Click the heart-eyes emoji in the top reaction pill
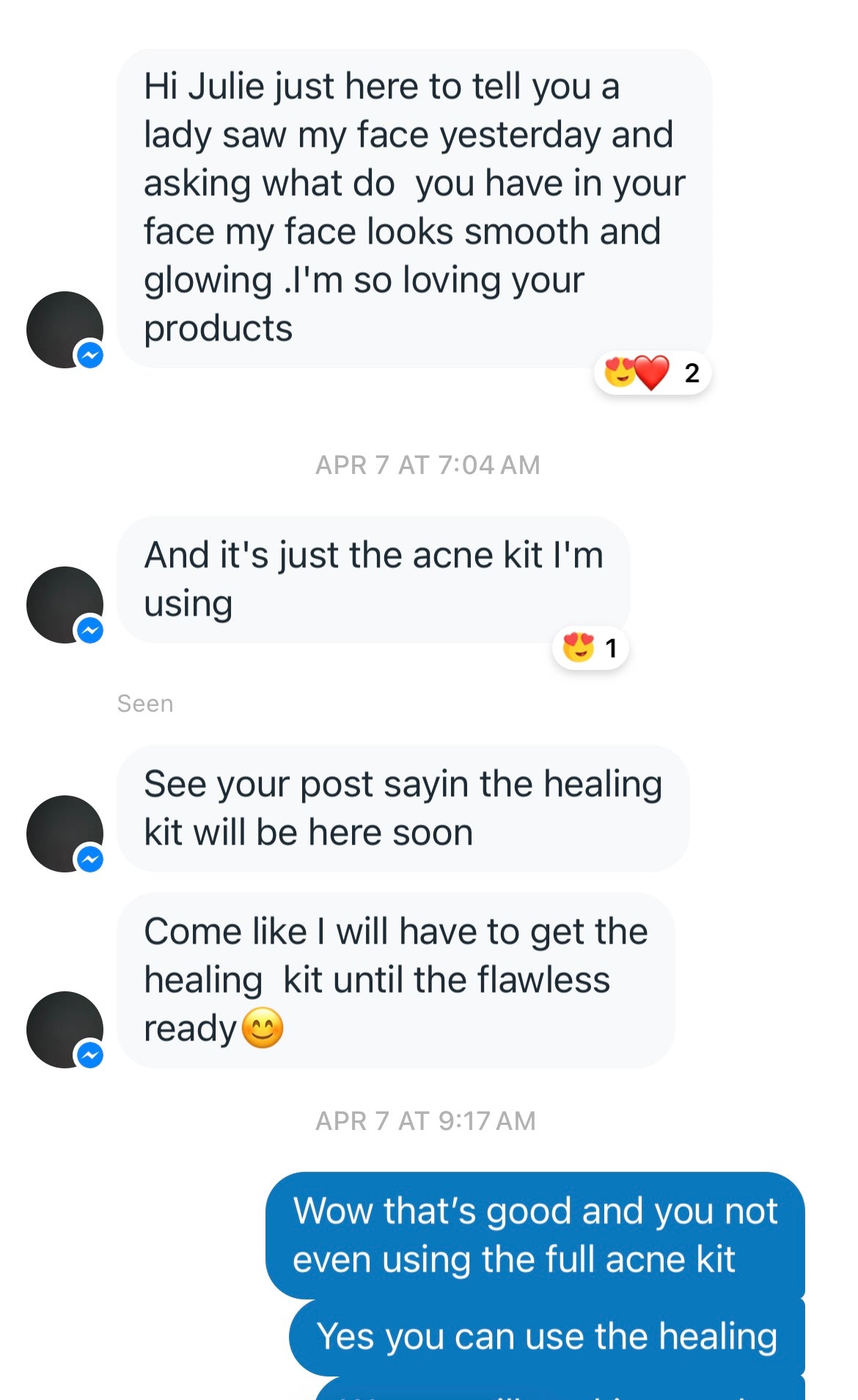Image resolution: width=858 pixels, height=1400 pixels. tap(620, 373)
